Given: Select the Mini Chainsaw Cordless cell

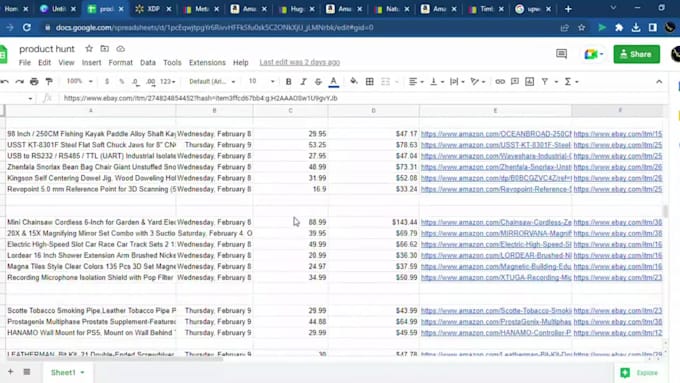Looking at the screenshot, I should [91, 223].
